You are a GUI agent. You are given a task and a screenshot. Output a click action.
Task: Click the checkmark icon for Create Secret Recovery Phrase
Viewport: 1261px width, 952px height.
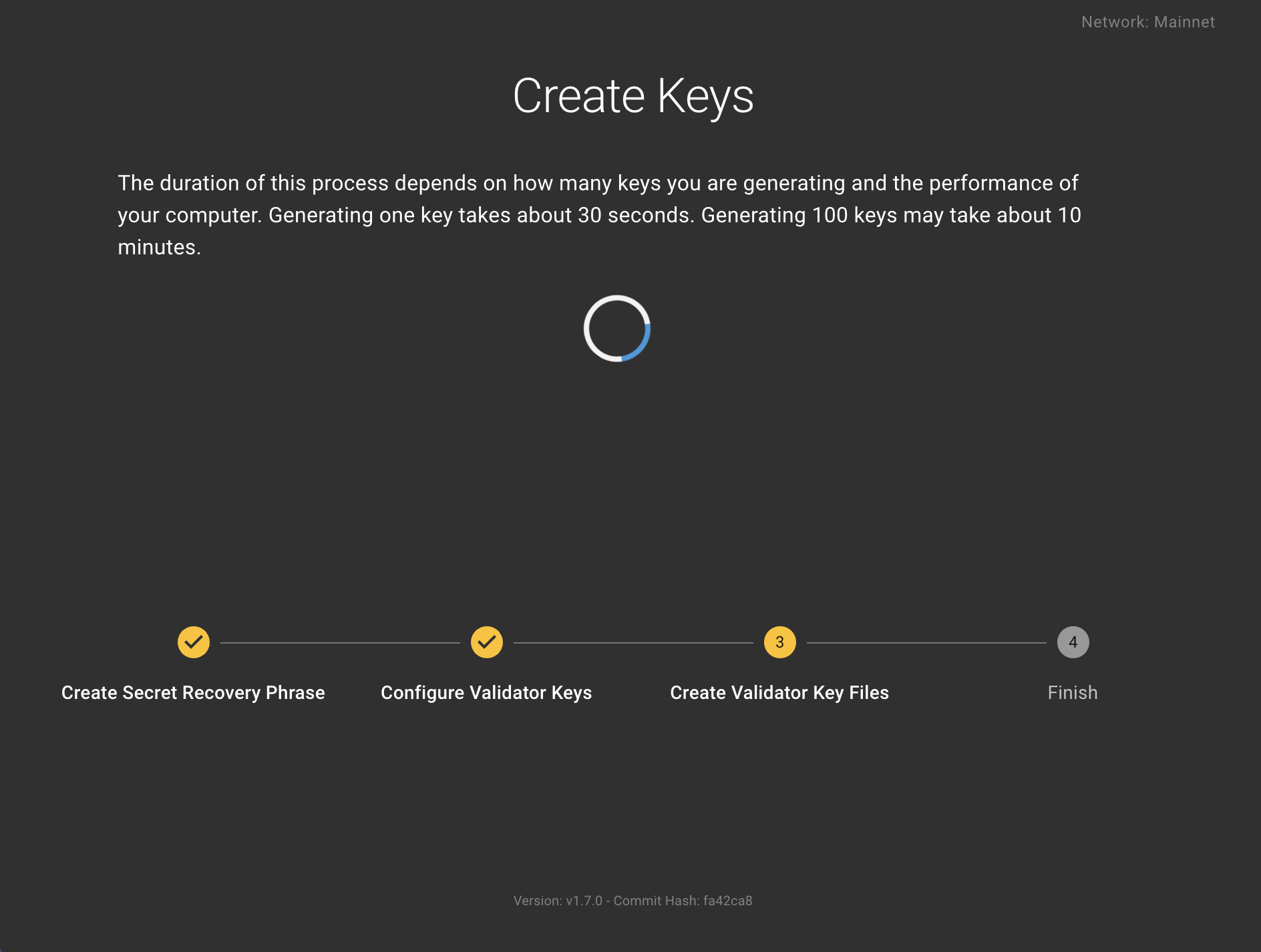click(194, 642)
